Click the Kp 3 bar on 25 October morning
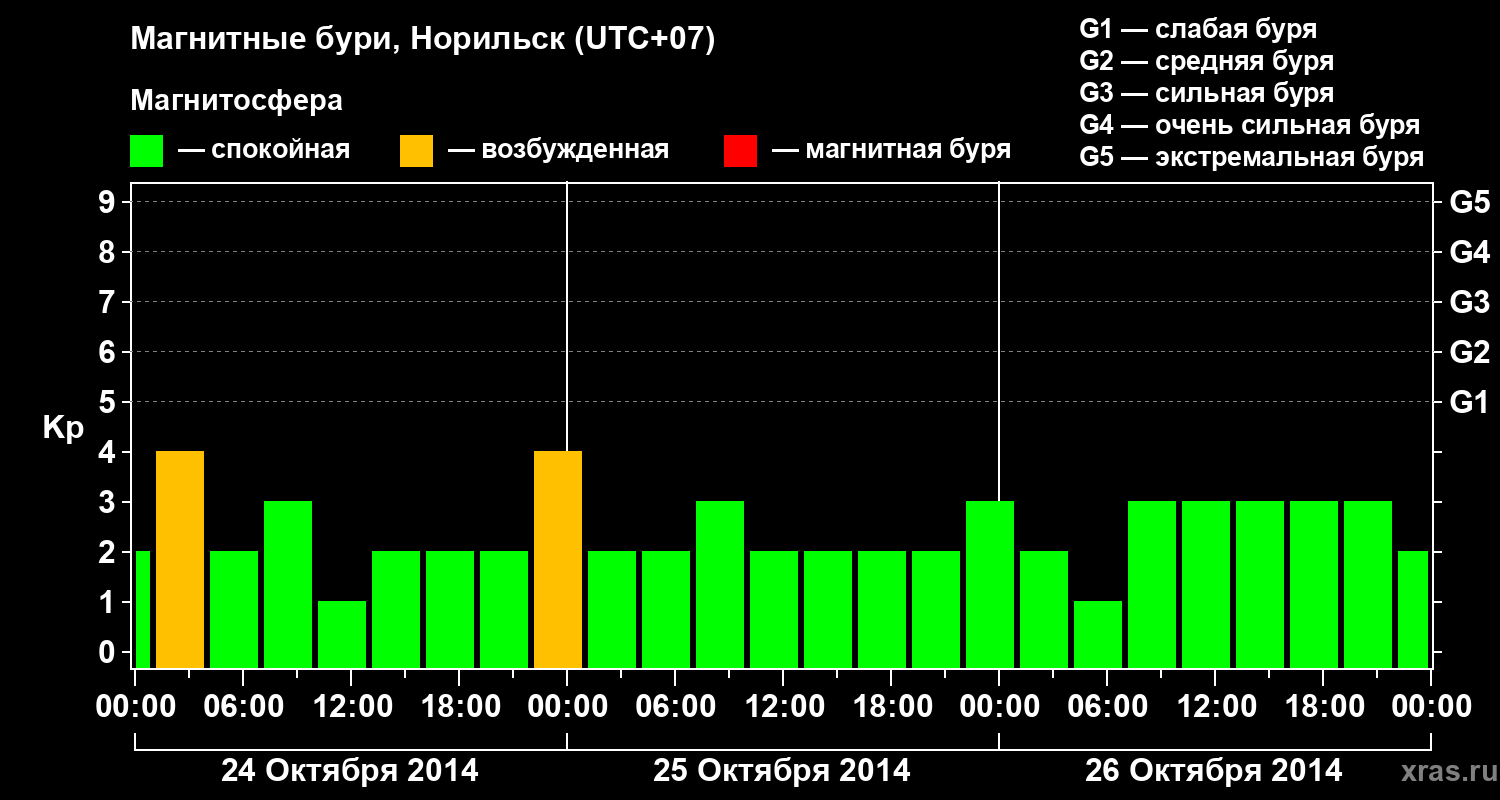Screen dimensions: 1500x800 720,585
